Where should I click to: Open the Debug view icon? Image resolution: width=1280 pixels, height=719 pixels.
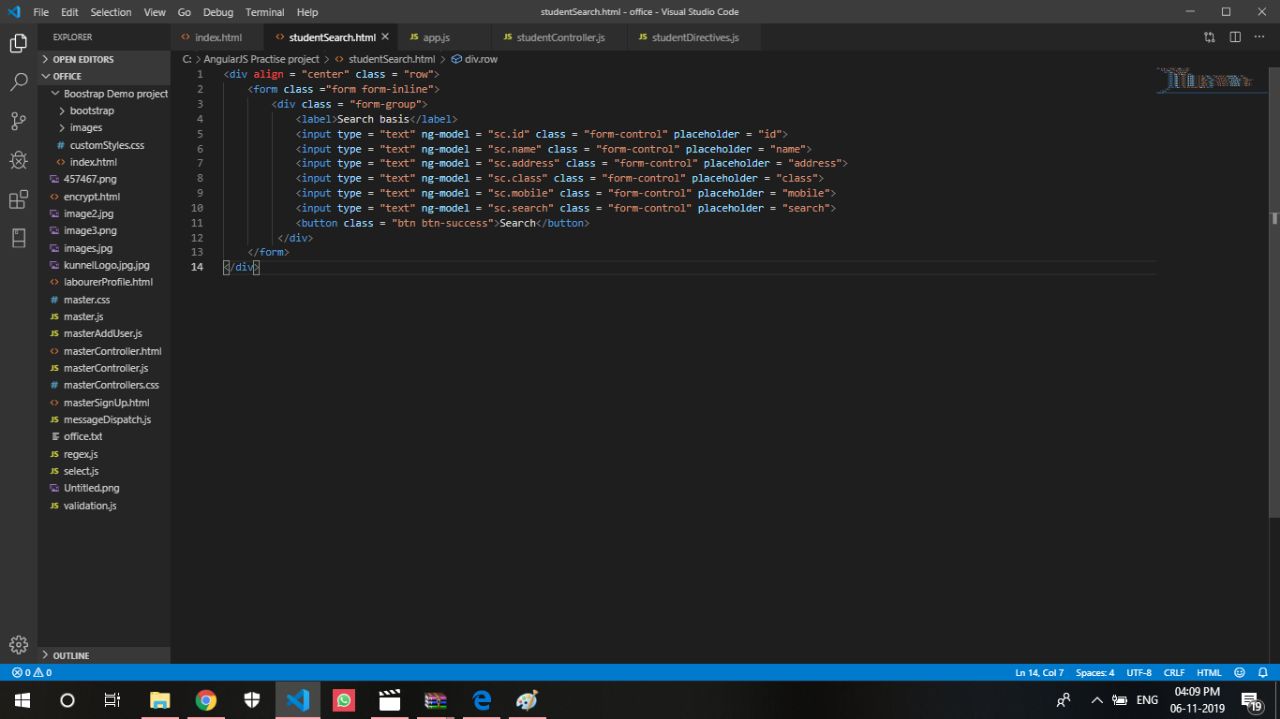click(x=18, y=160)
